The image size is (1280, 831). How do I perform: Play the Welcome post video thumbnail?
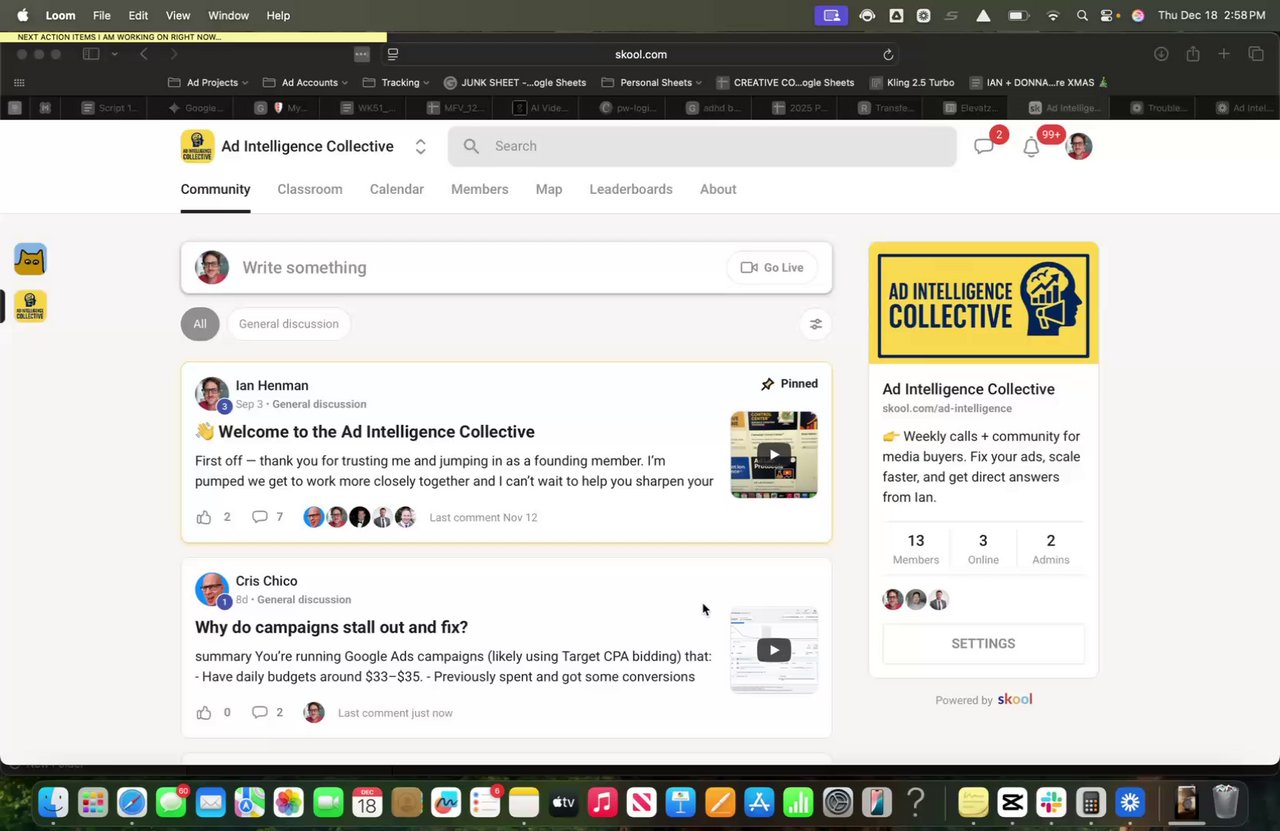click(774, 455)
